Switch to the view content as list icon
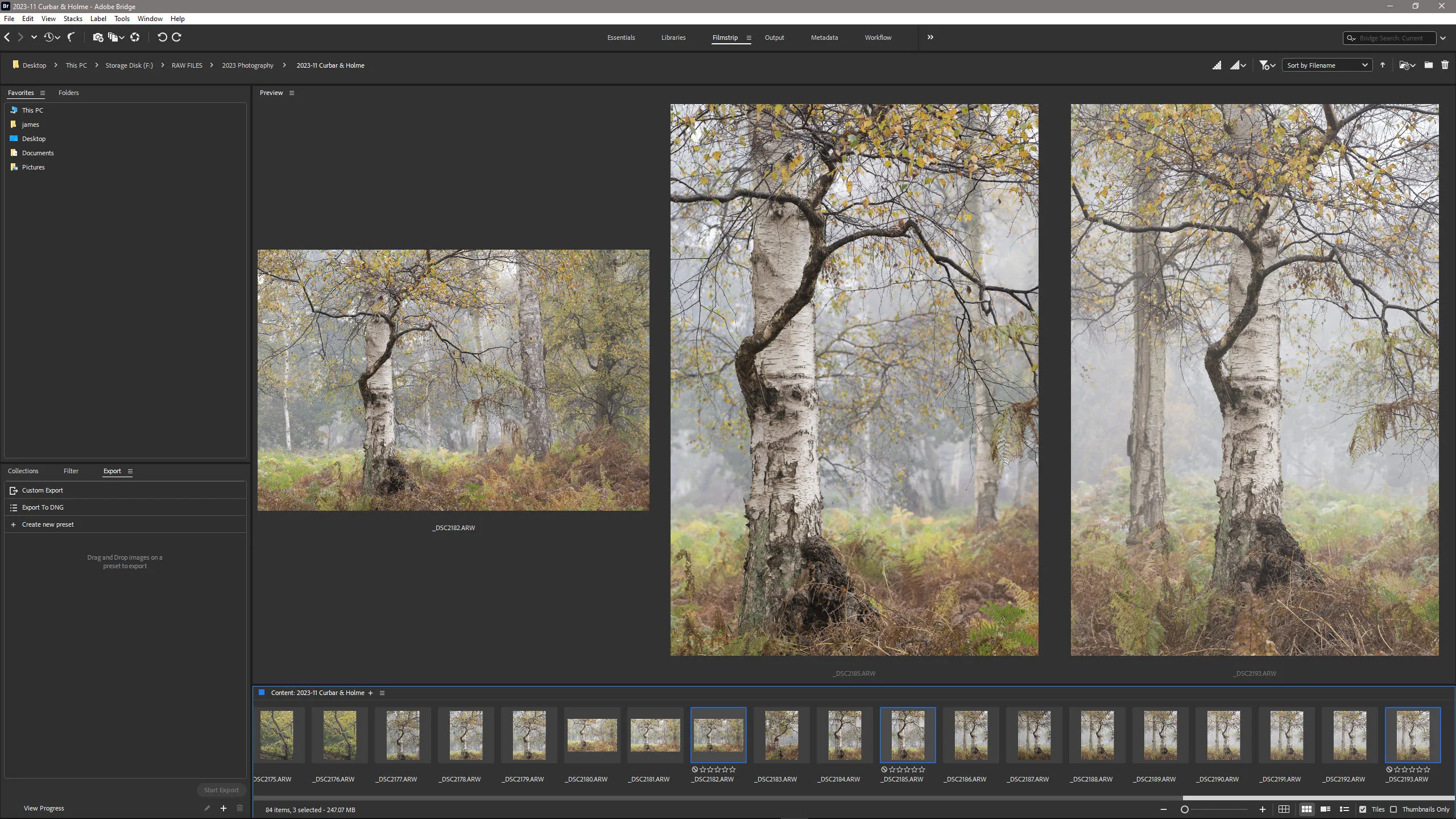Image resolution: width=1456 pixels, height=819 pixels. (1345, 809)
